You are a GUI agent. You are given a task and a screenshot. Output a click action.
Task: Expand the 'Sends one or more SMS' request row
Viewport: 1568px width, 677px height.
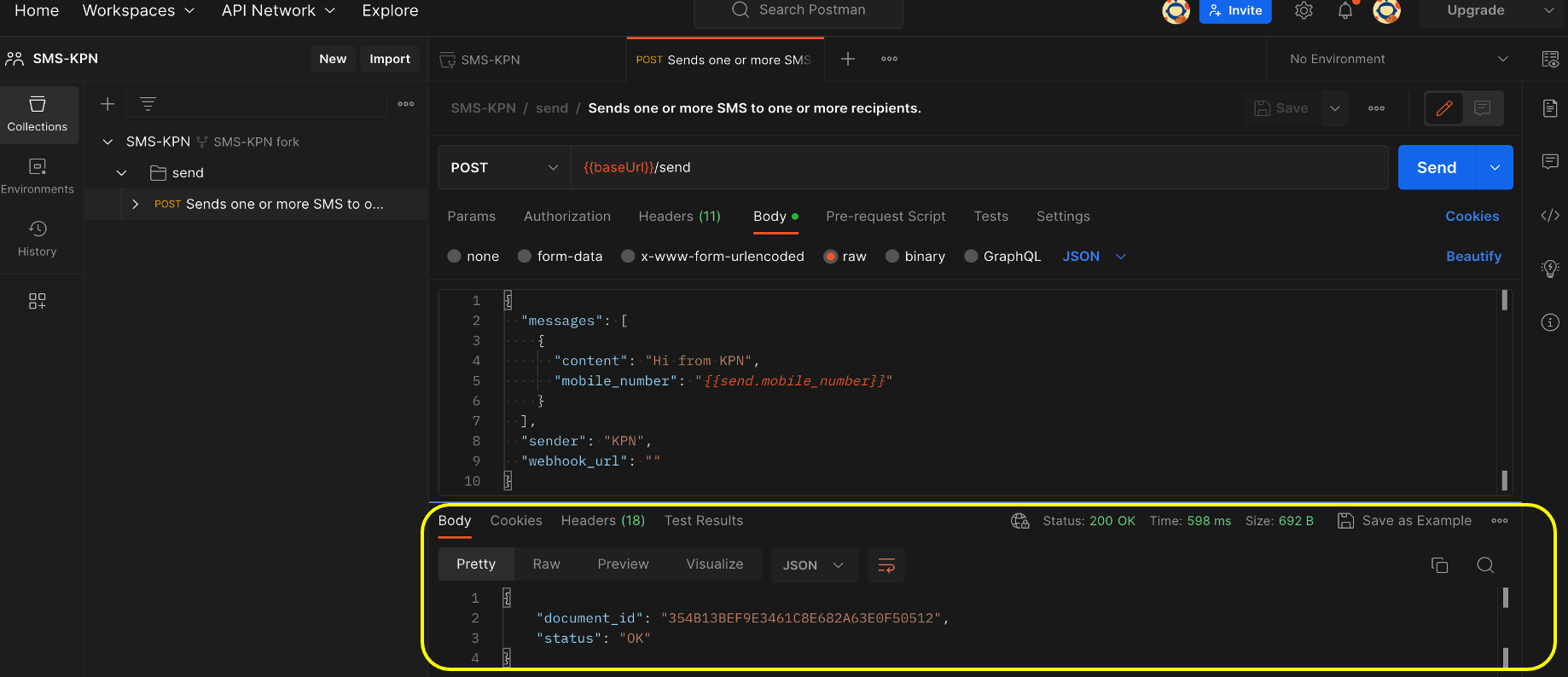pyautogui.click(x=135, y=205)
